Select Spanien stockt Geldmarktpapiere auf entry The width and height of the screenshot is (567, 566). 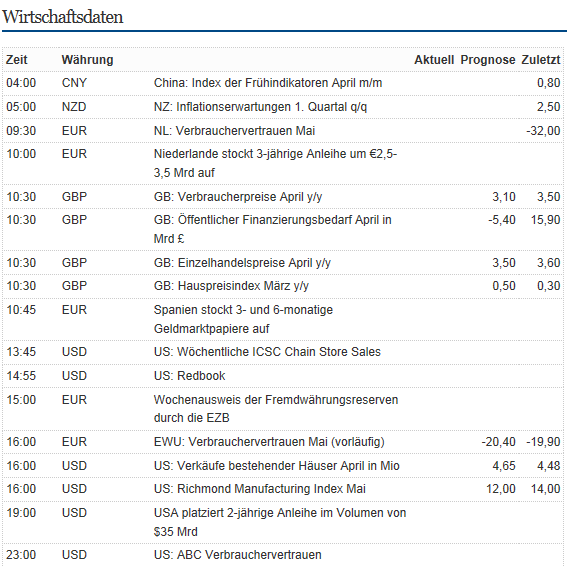(243, 319)
